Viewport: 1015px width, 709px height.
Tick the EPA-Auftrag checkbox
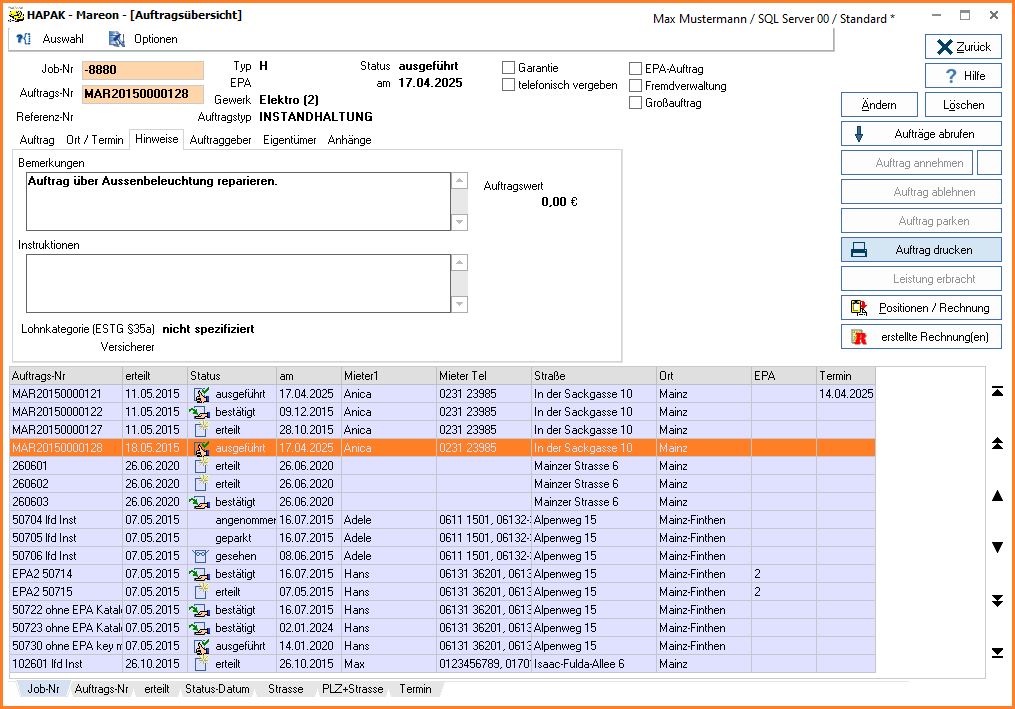point(636,69)
